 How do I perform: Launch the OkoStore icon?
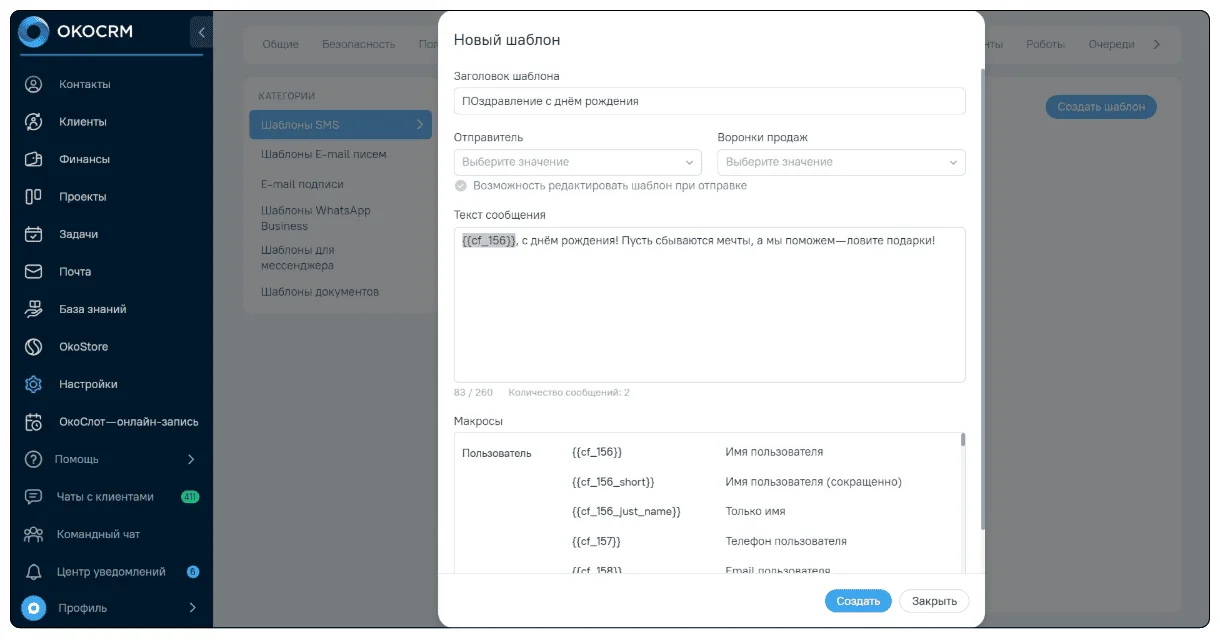click(x=33, y=347)
